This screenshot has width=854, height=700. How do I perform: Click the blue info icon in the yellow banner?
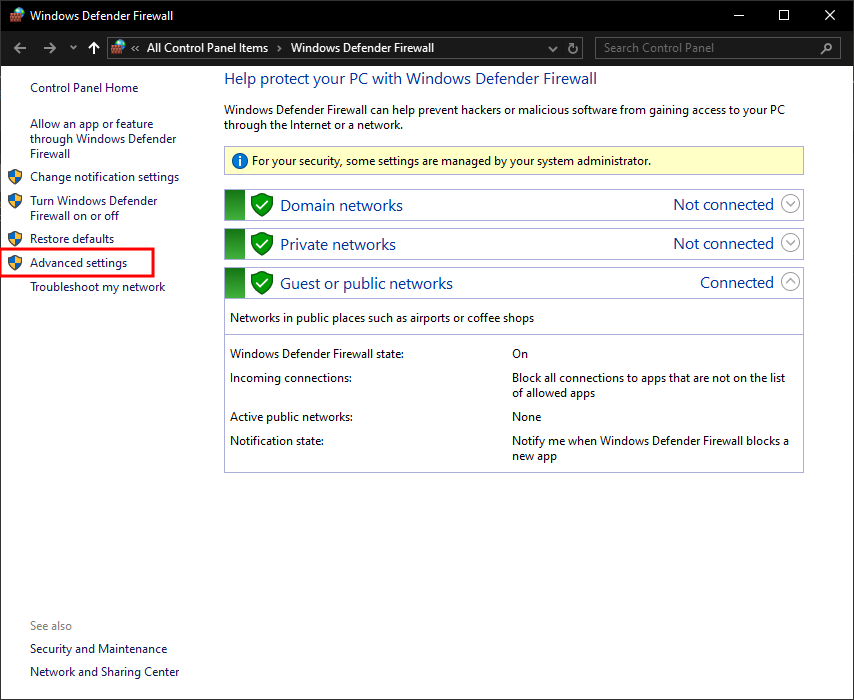point(240,161)
